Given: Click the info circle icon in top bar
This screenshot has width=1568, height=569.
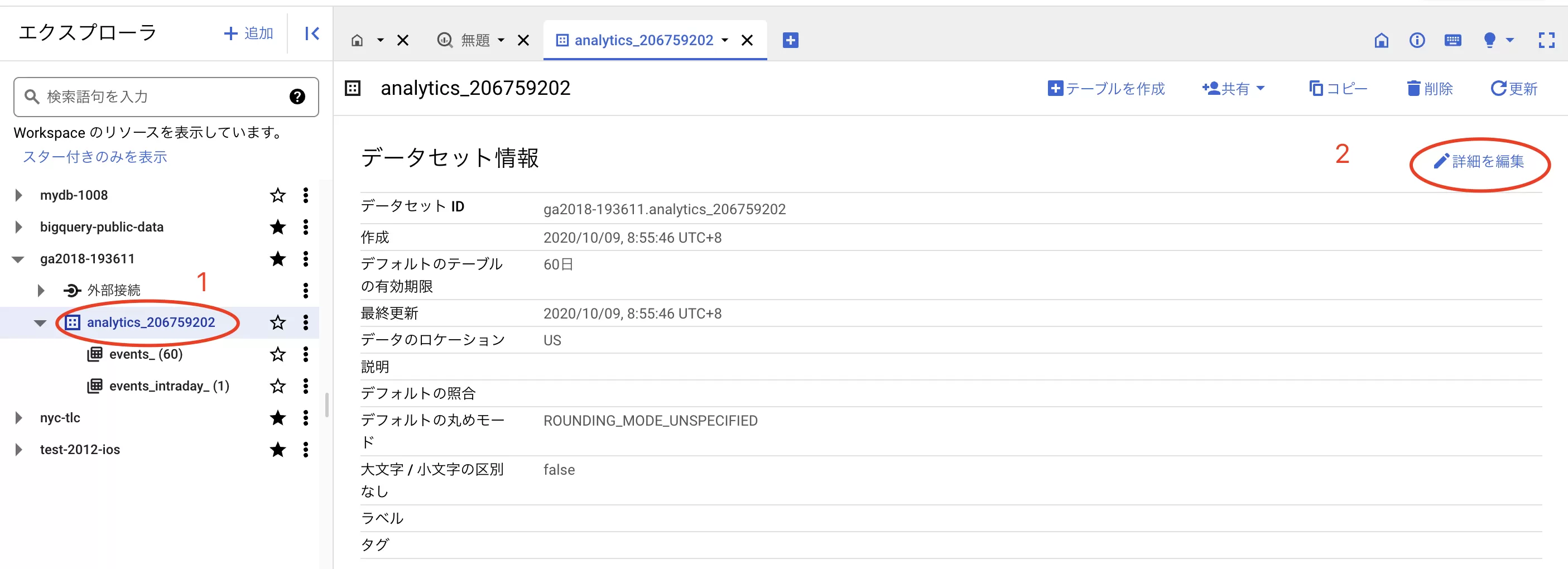Looking at the screenshot, I should tap(1417, 41).
